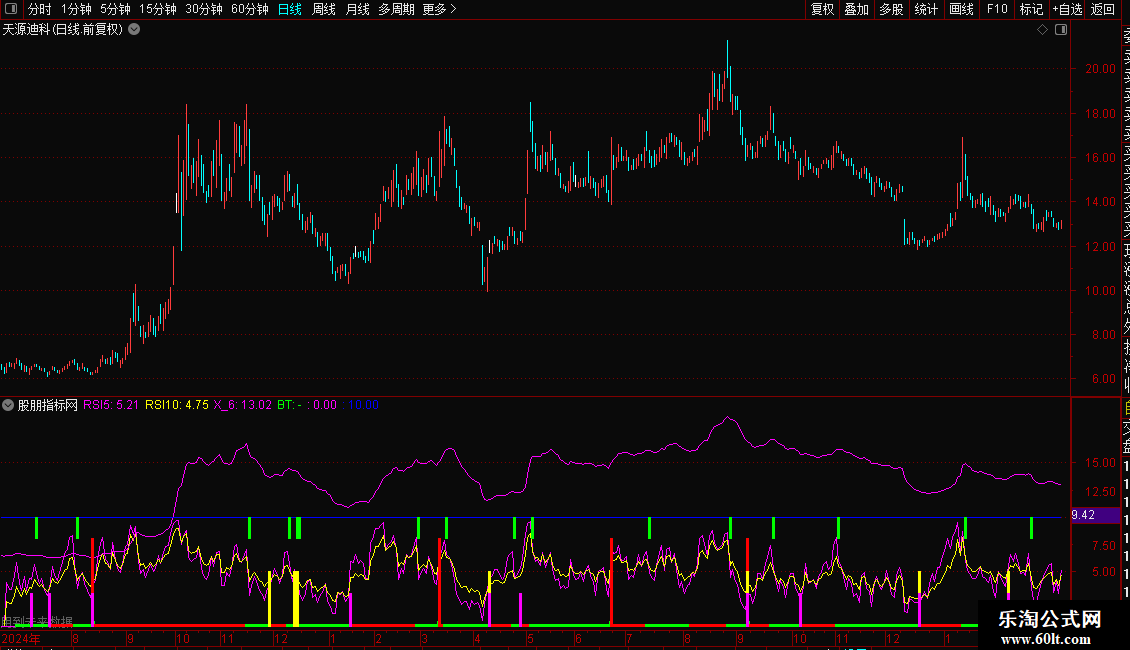Image resolution: width=1130 pixels, height=650 pixels.
Task: Click the 叠加 overlay button
Action: tap(856, 9)
